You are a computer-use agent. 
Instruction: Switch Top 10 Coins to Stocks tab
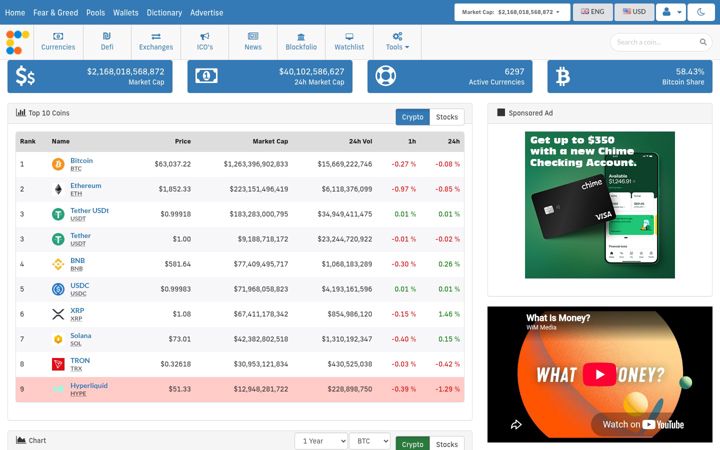tap(447, 117)
